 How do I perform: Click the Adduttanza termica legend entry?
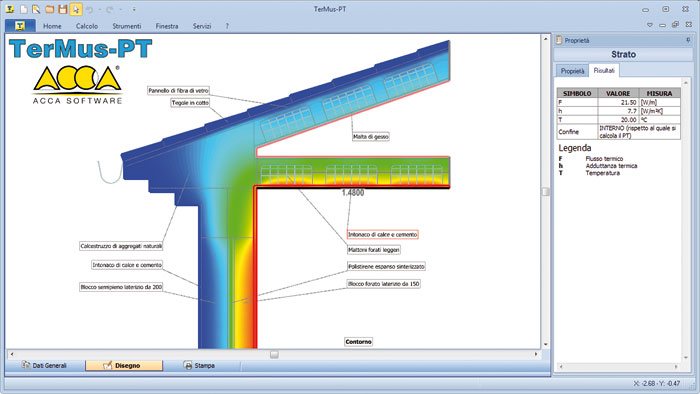point(611,166)
